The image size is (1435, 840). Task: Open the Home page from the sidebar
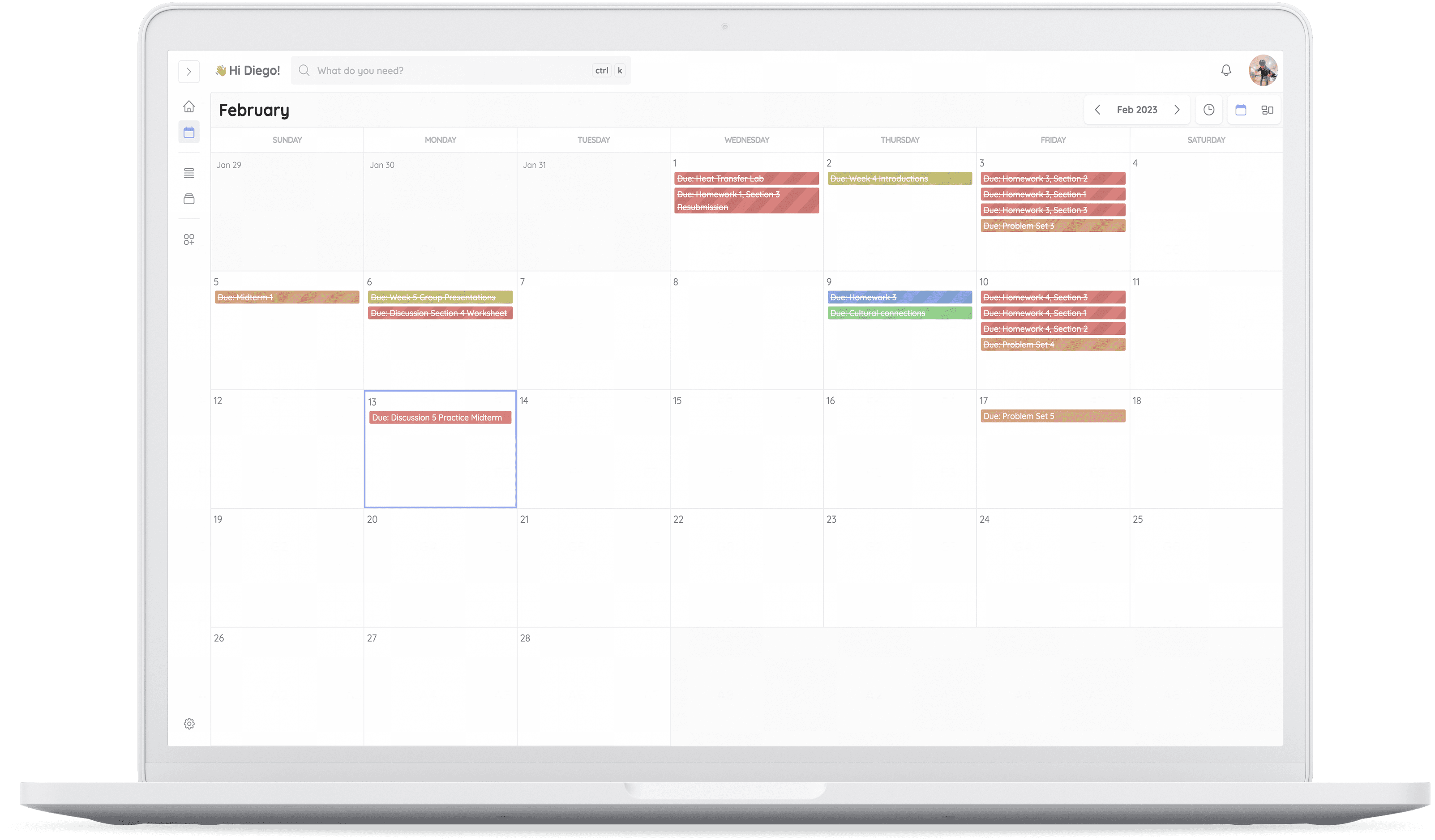point(188,107)
